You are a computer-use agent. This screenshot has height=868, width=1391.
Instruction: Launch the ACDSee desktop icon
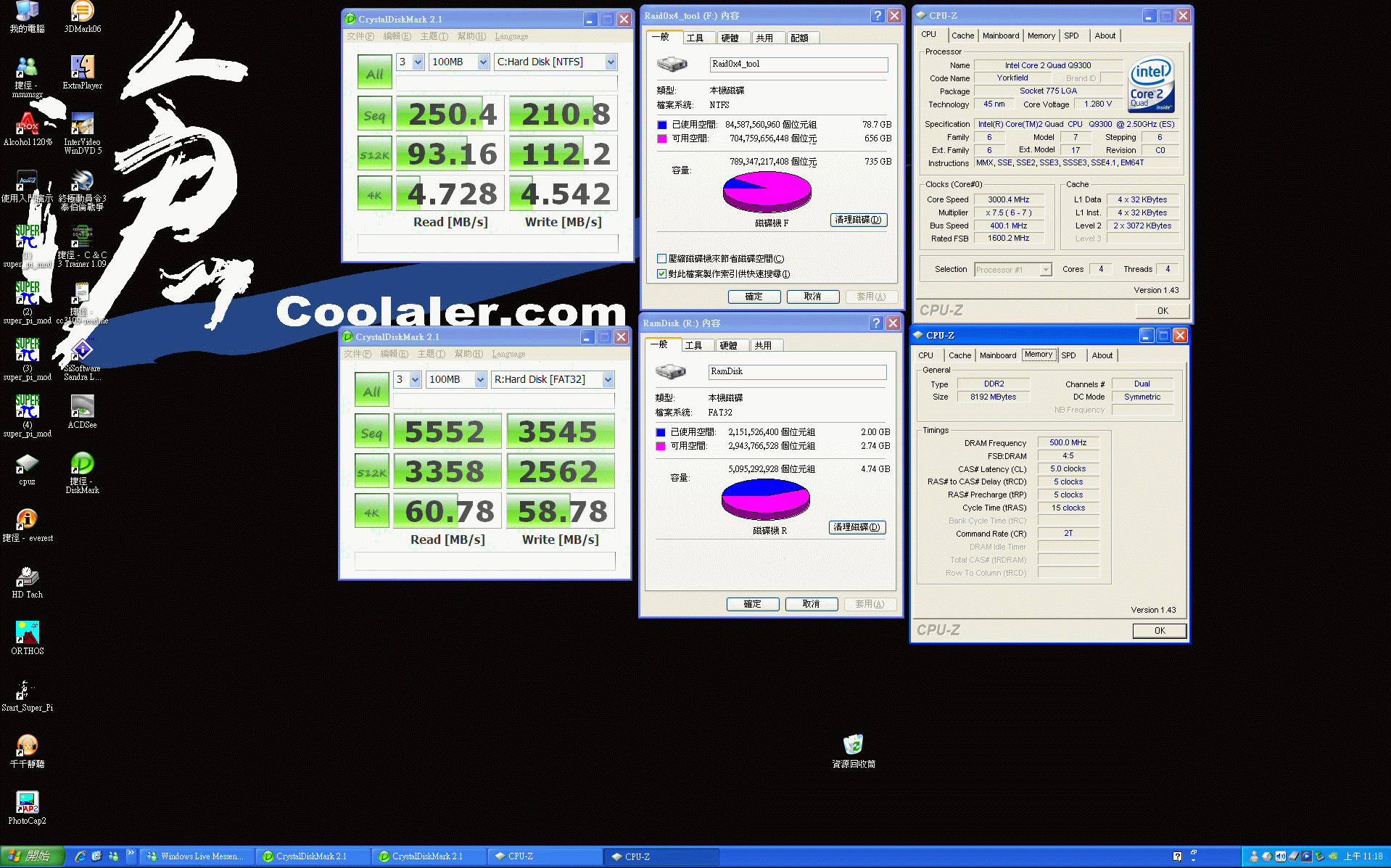[x=82, y=412]
